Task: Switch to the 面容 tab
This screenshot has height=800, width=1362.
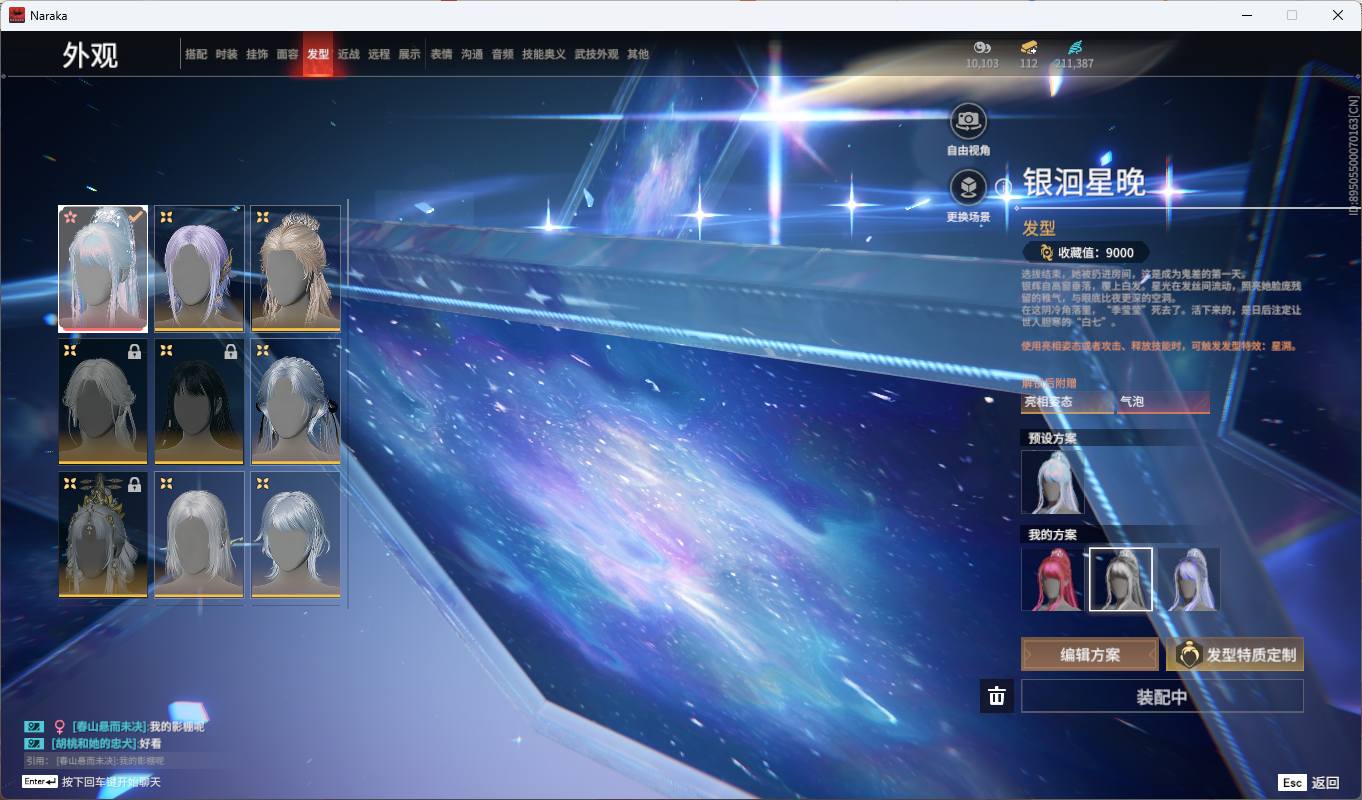Action: [x=287, y=54]
